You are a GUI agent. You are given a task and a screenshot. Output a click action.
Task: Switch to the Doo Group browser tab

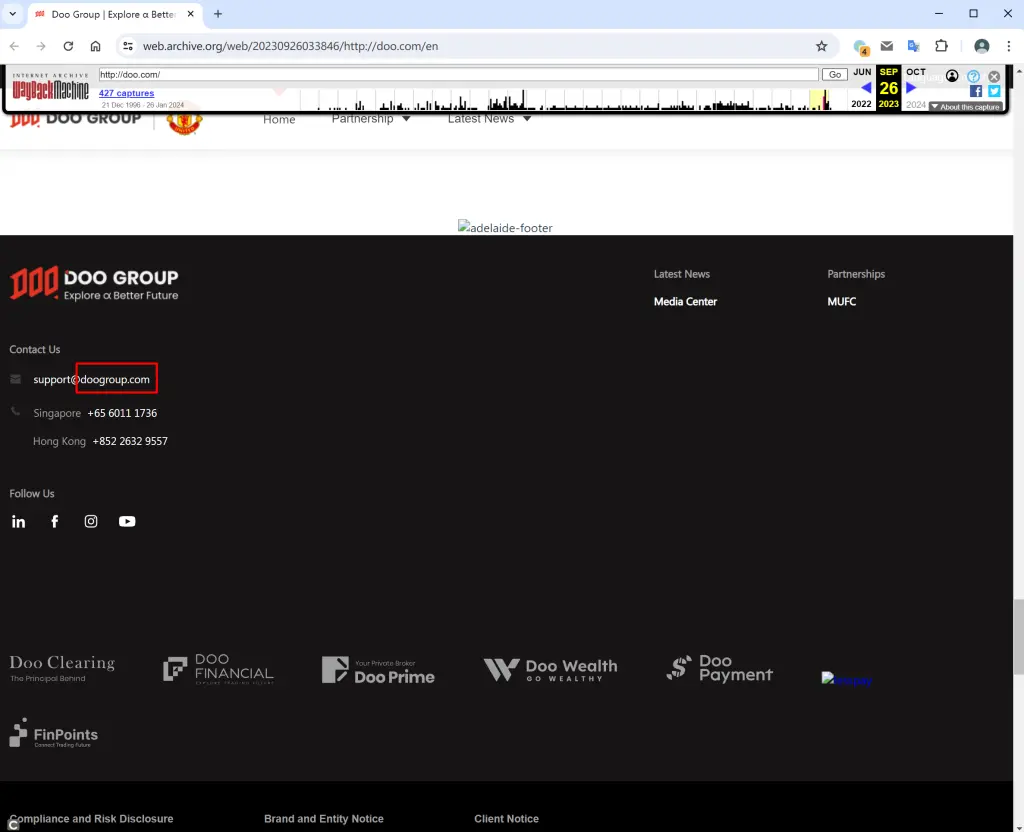click(114, 14)
